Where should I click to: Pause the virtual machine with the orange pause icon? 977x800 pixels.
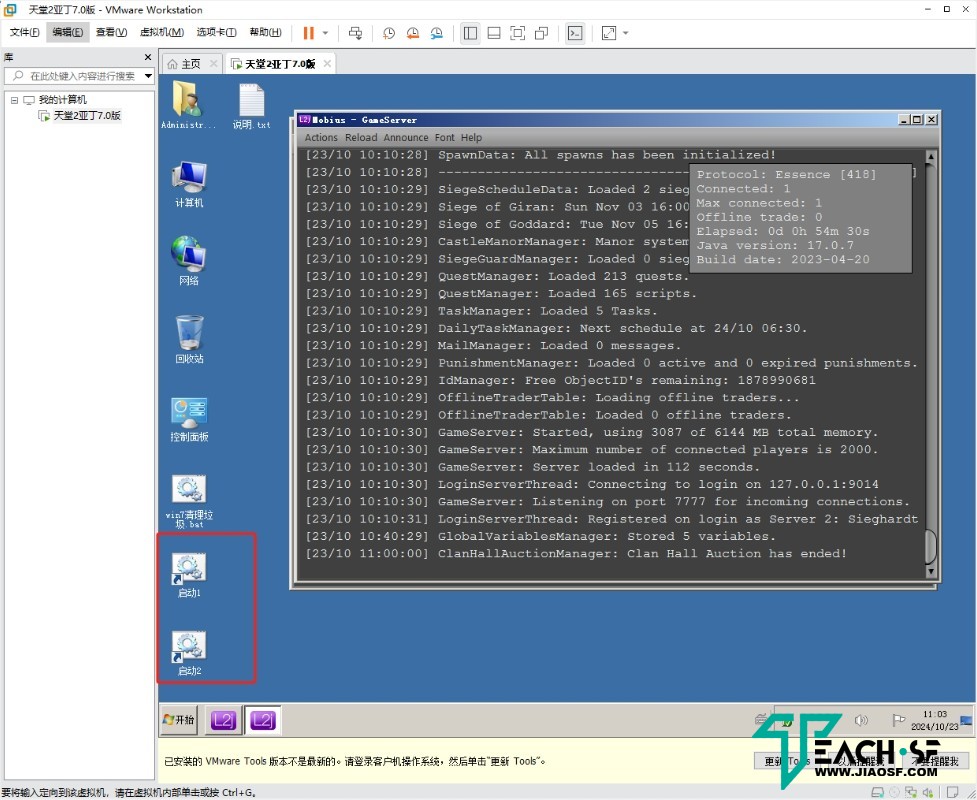308,33
